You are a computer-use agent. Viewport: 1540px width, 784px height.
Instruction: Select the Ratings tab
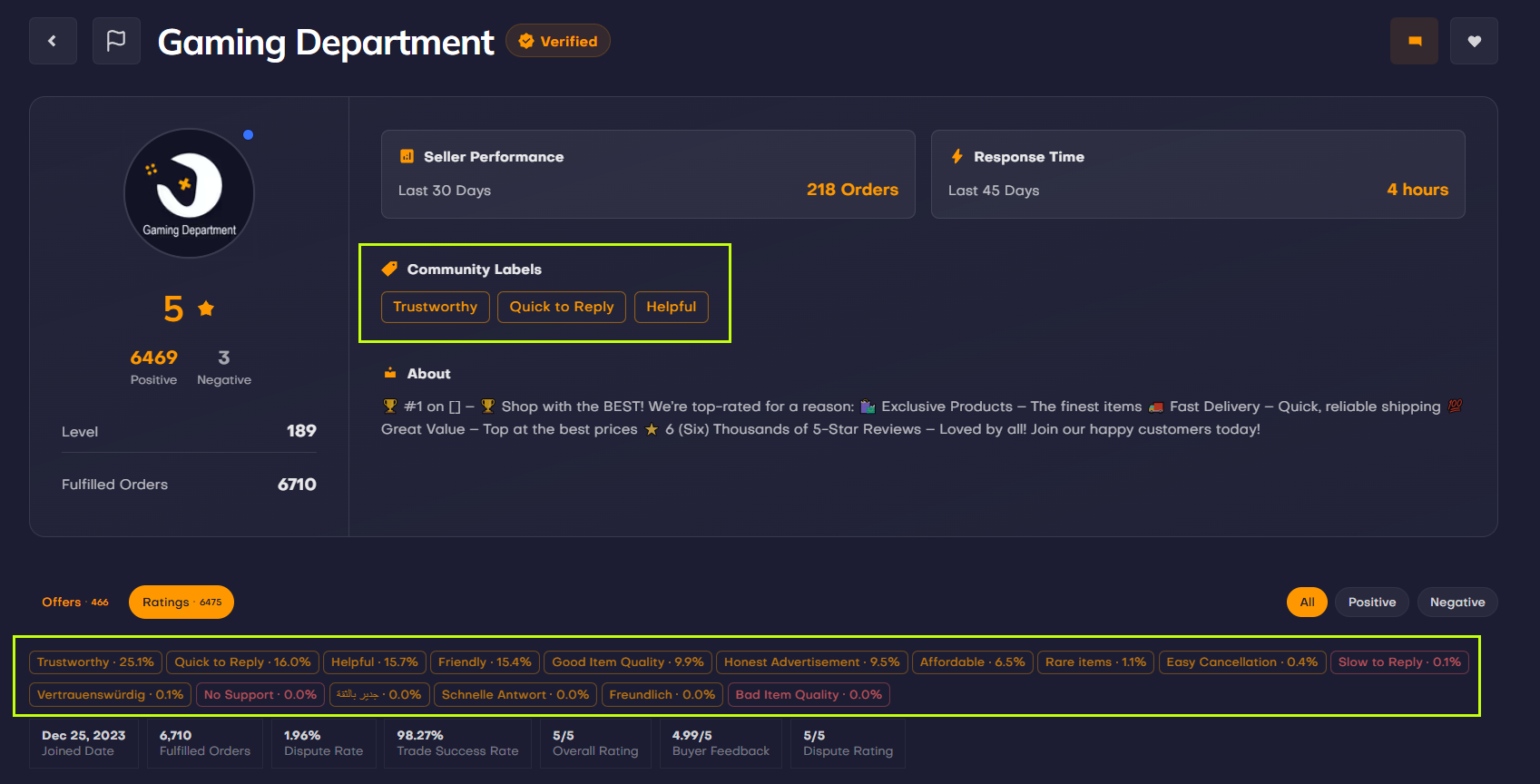[x=181, y=602]
